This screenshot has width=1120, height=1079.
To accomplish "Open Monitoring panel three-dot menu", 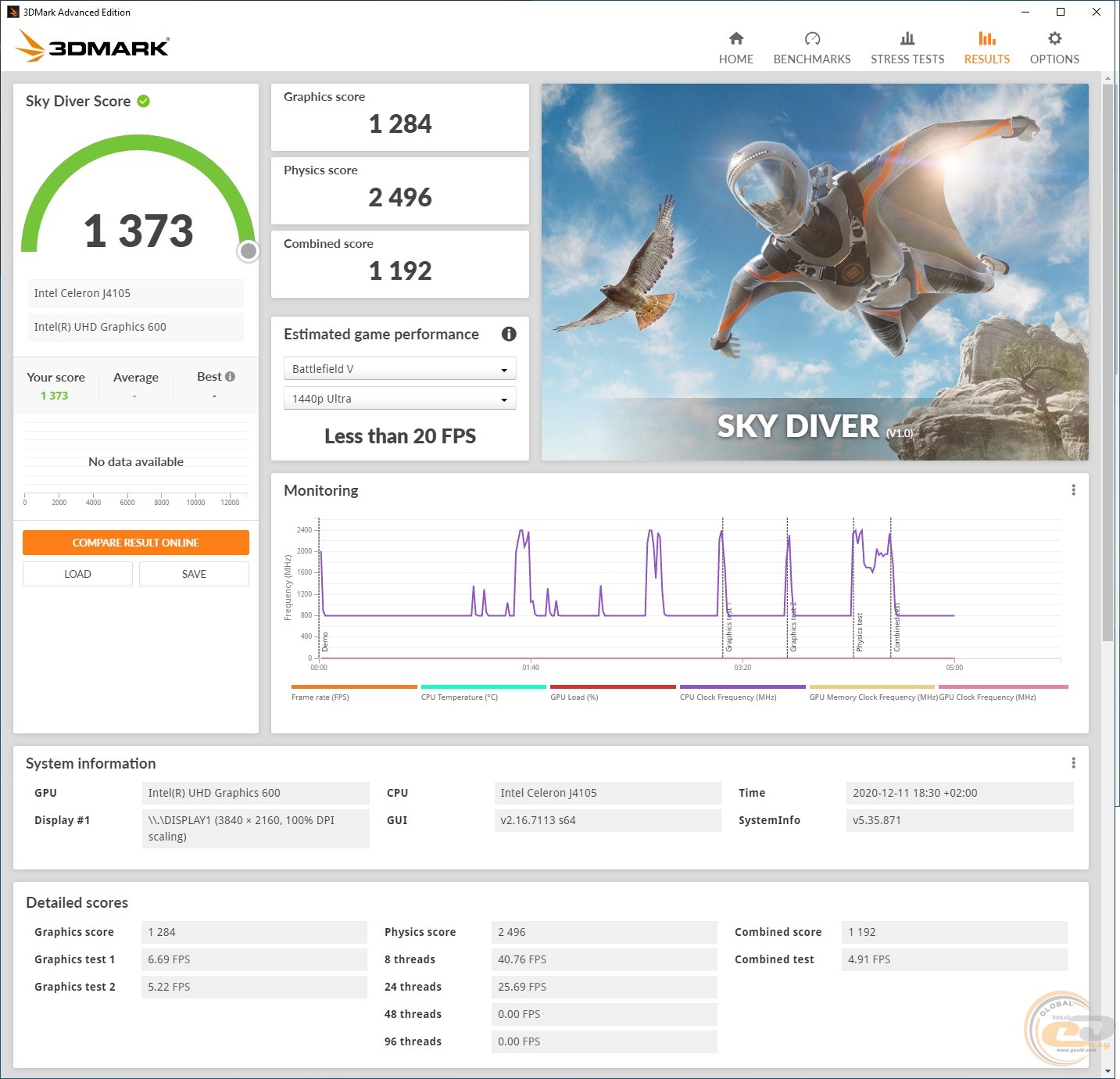I will (x=1073, y=489).
